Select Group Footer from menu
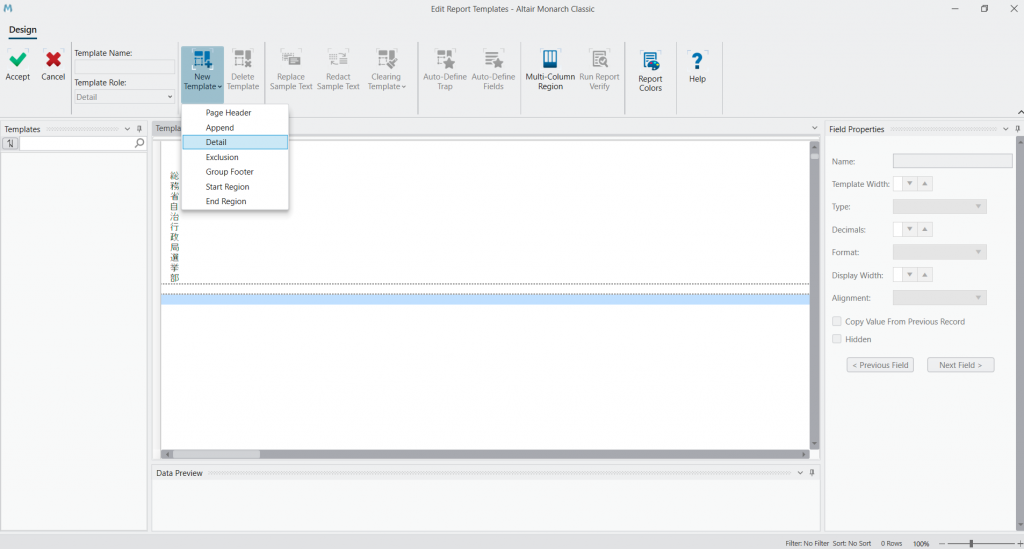Screen dimensions: 1024x549 [235, 172]
